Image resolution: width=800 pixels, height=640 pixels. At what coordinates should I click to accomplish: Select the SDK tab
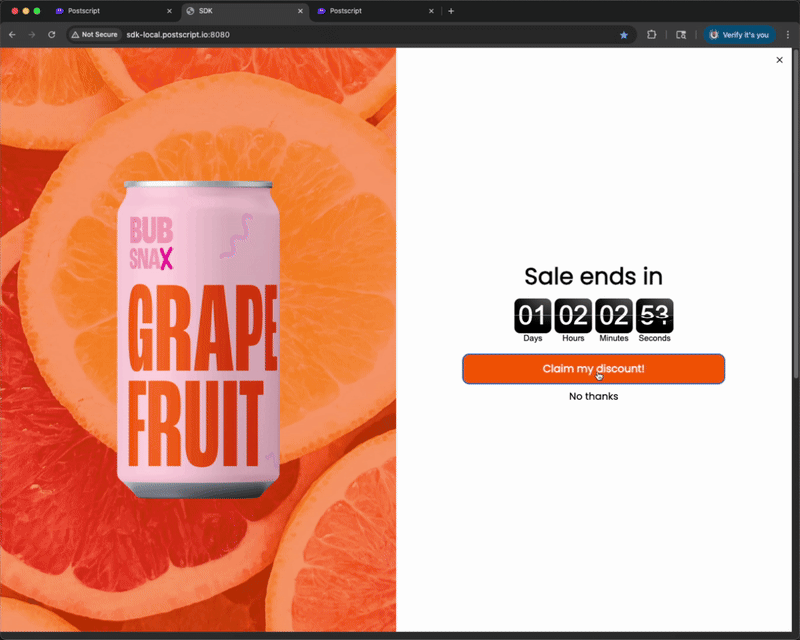245,11
